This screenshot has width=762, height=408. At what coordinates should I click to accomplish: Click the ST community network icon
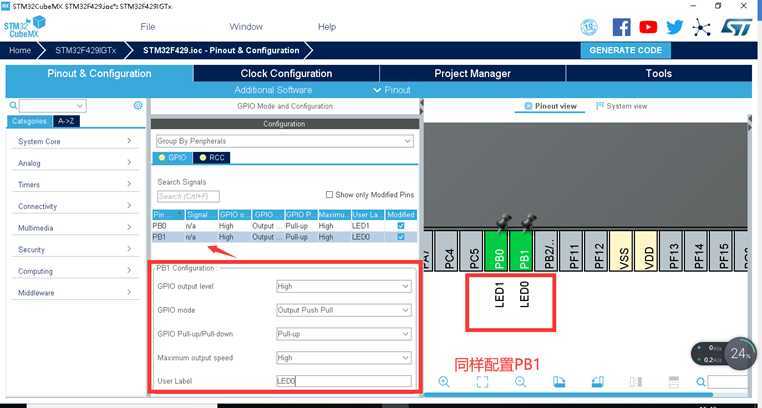point(701,27)
